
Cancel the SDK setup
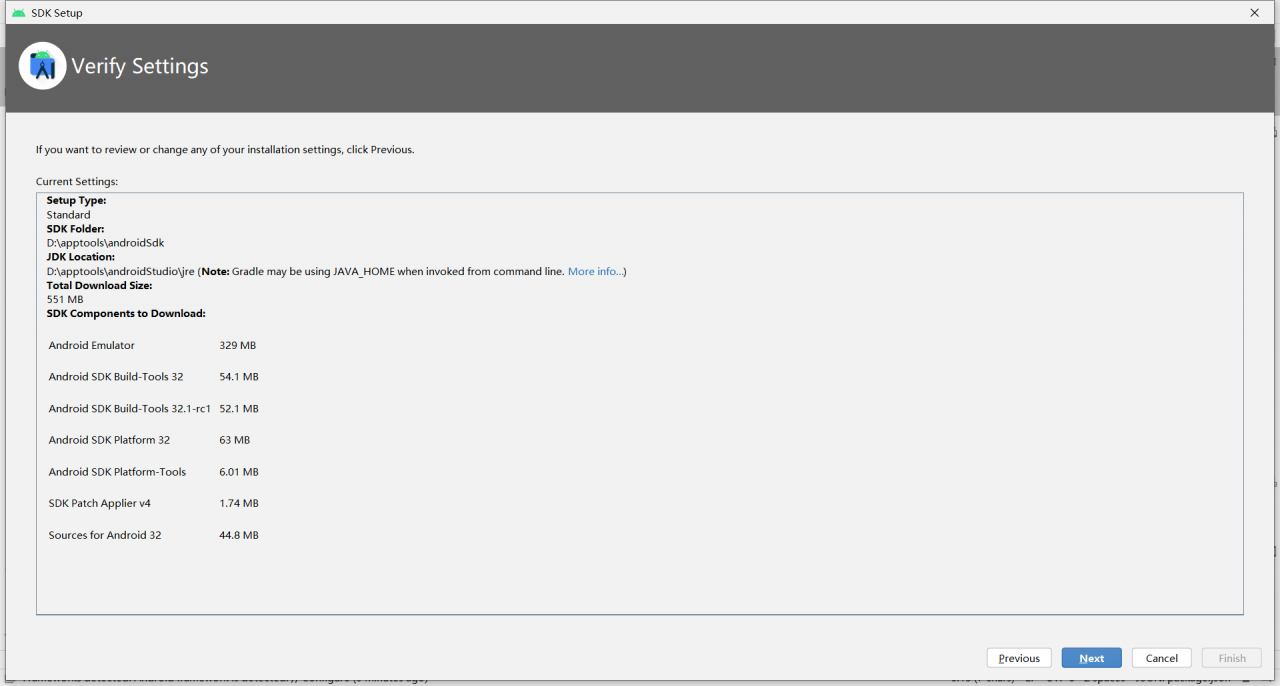(x=1161, y=658)
